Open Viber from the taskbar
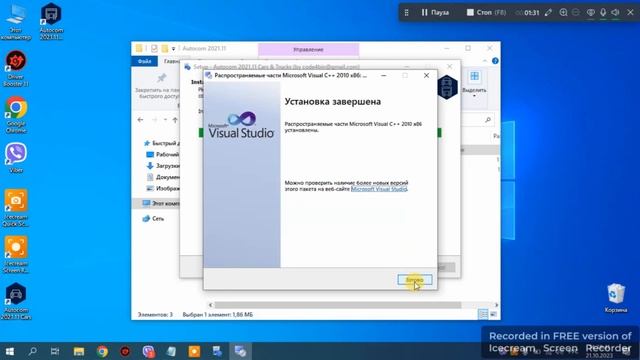The width and height of the screenshot is (640, 360). tap(148, 351)
